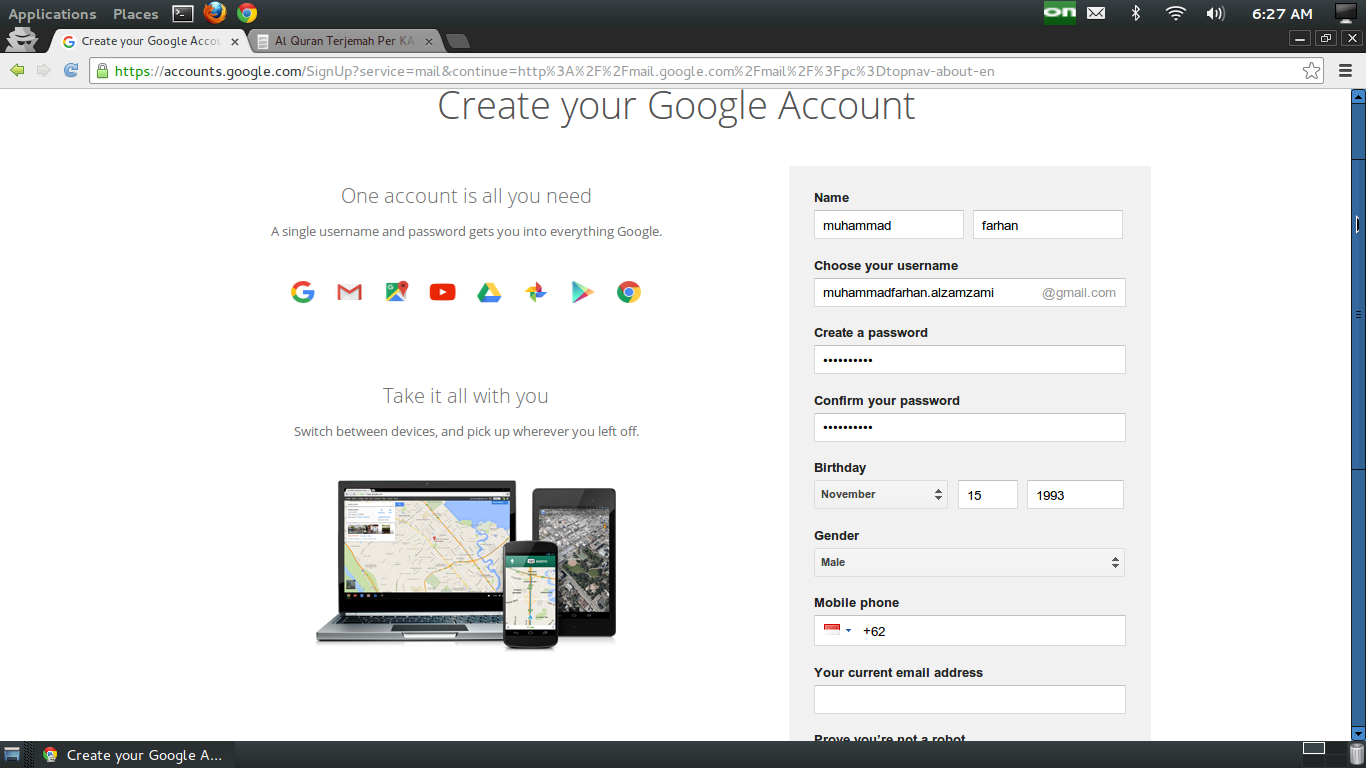Reload the page
Image resolution: width=1366 pixels, height=768 pixels.
[71, 70]
